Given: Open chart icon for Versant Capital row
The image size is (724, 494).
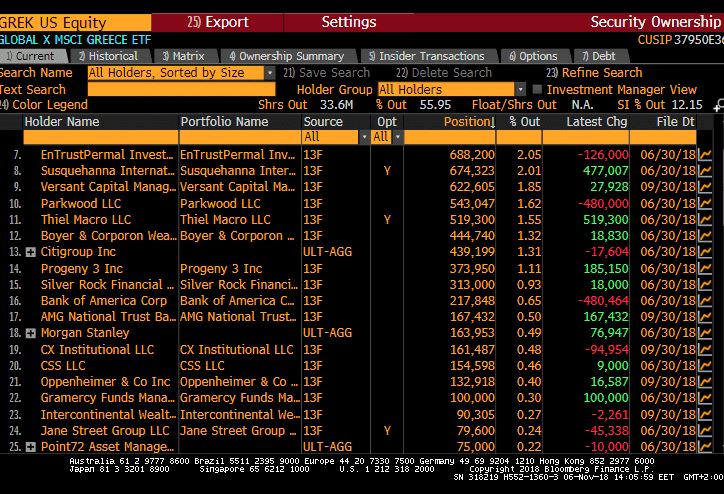Looking at the screenshot, I should coord(705,187).
